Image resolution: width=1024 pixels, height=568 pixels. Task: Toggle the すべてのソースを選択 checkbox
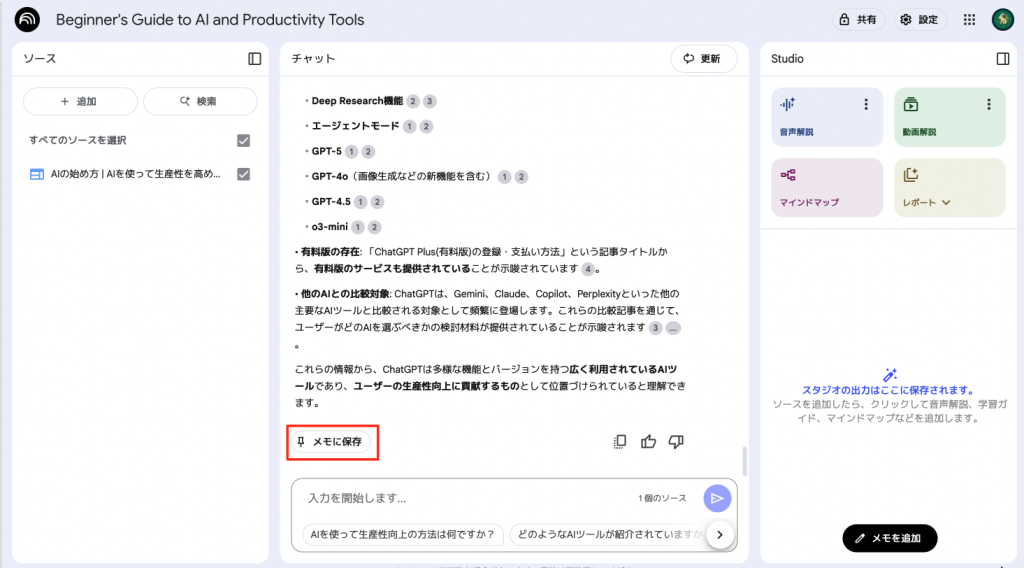tap(243, 140)
